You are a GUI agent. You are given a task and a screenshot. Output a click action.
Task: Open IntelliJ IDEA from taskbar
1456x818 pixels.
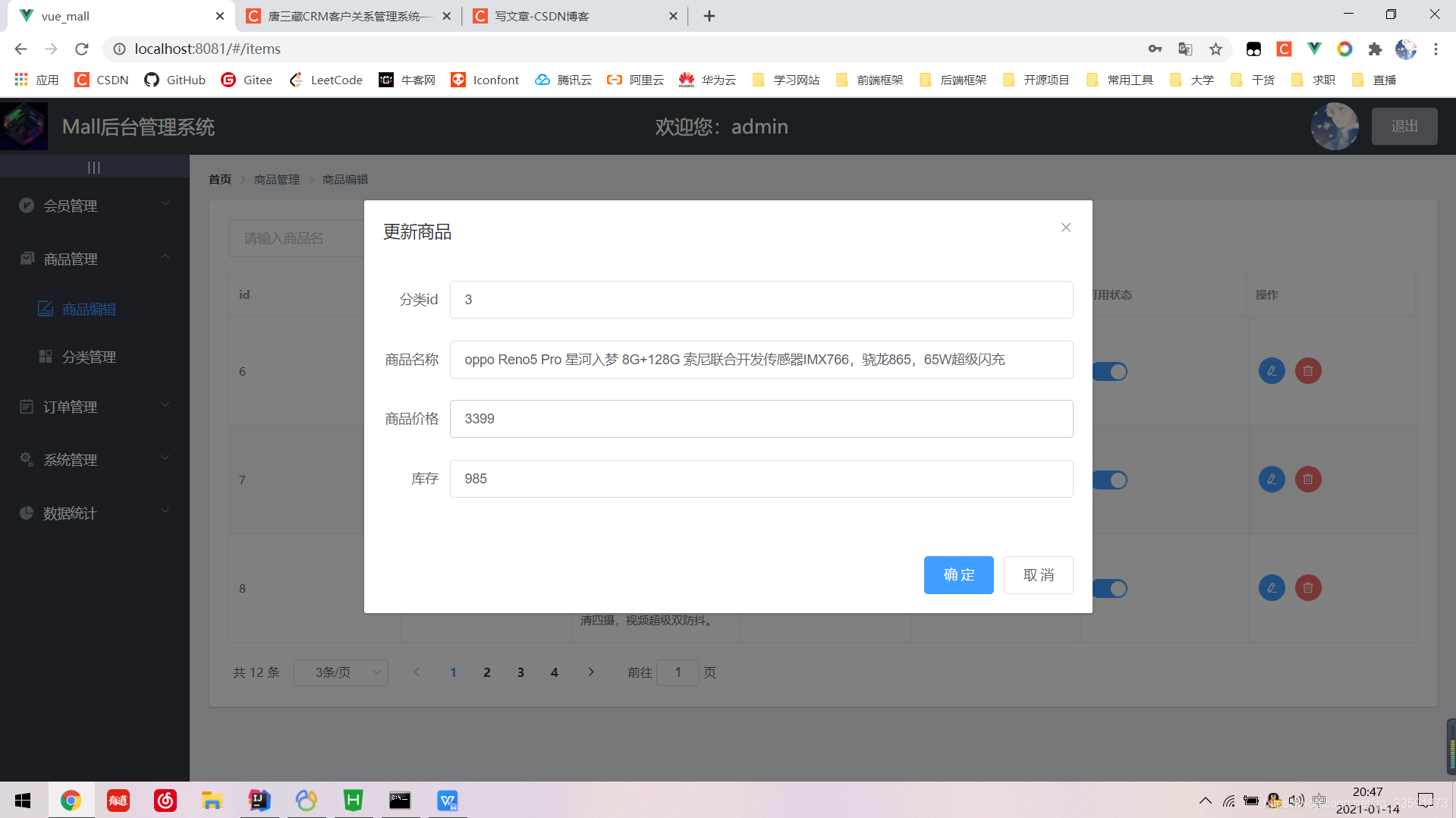[x=259, y=801]
